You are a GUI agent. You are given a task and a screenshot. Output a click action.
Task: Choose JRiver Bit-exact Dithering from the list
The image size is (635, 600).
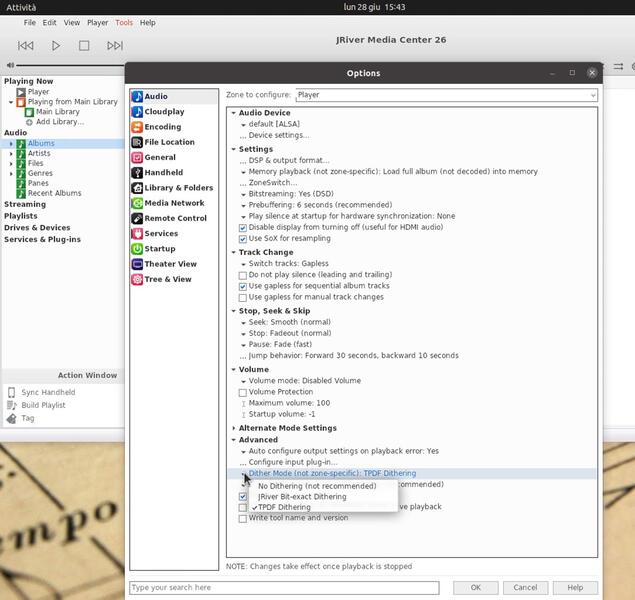coord(302,497)
